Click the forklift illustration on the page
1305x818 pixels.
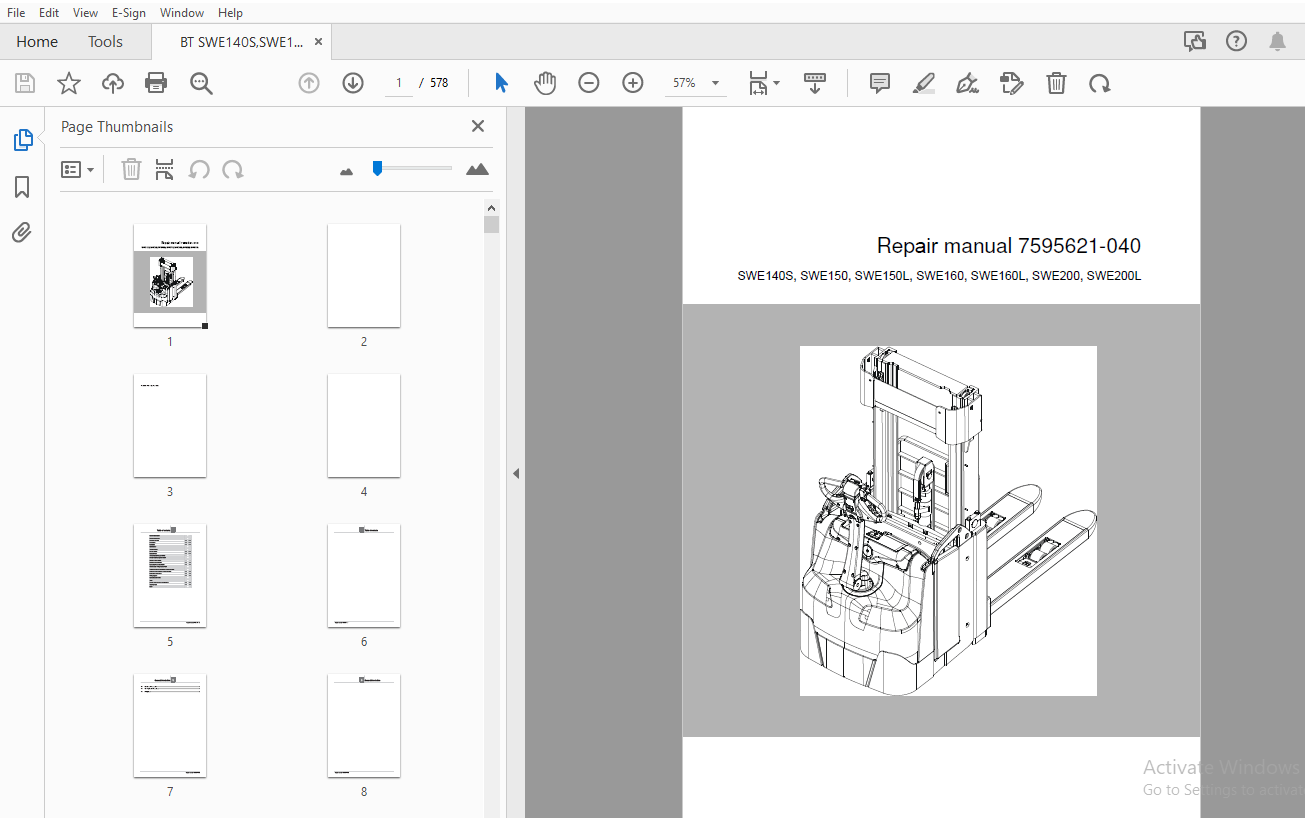(948, 520)
